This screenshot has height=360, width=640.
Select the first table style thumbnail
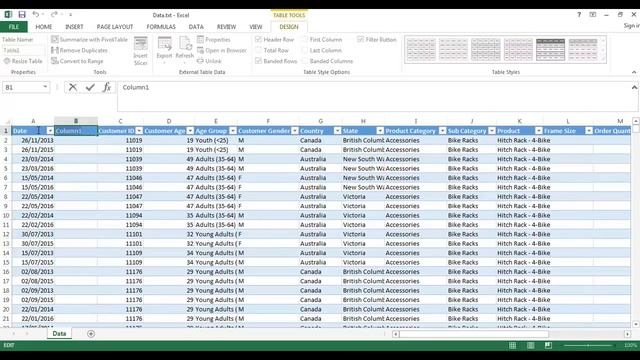click(421, 49)
